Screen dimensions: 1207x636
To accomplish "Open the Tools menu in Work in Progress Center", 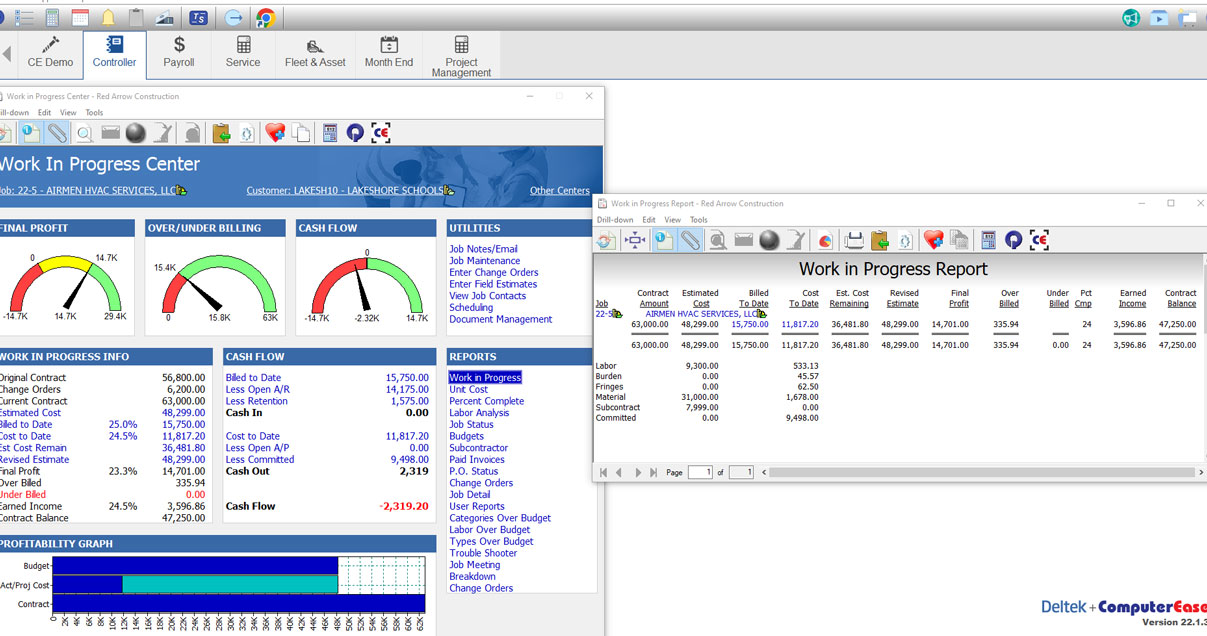I will point(94,113).
